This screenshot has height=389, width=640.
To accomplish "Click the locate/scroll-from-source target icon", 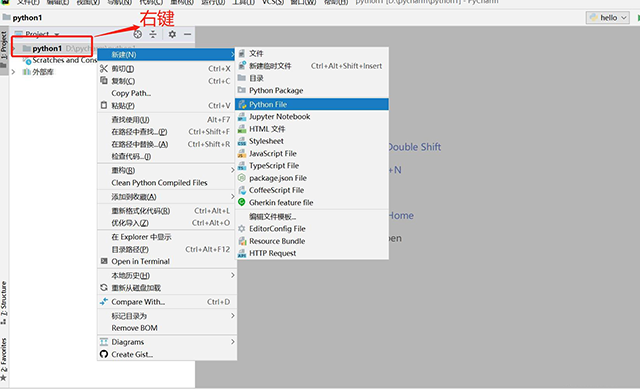I will [x=138, y=34].
